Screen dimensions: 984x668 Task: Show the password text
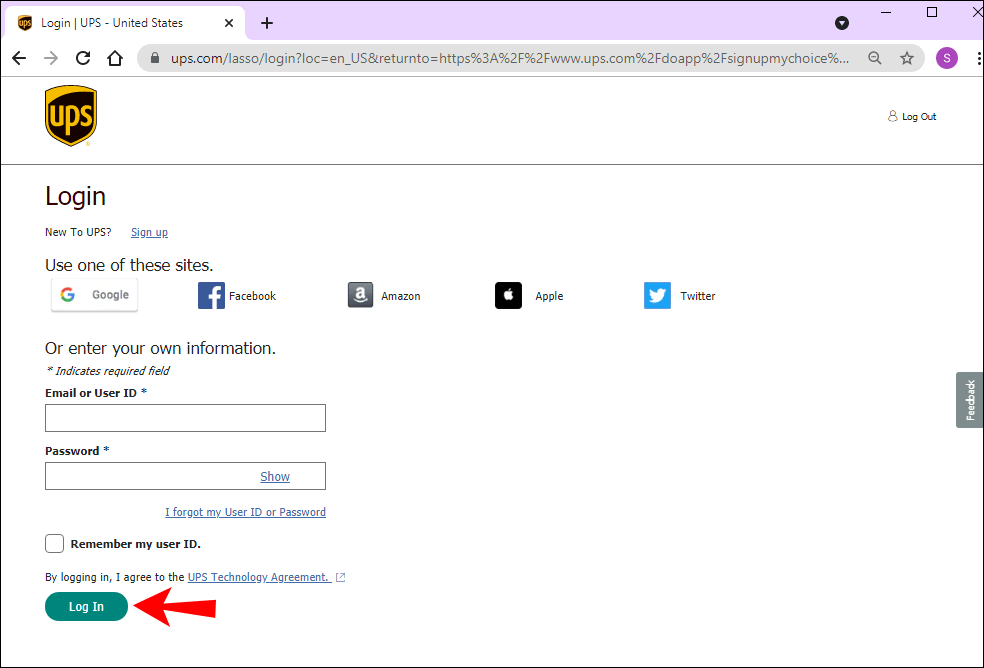coord(274,476)
